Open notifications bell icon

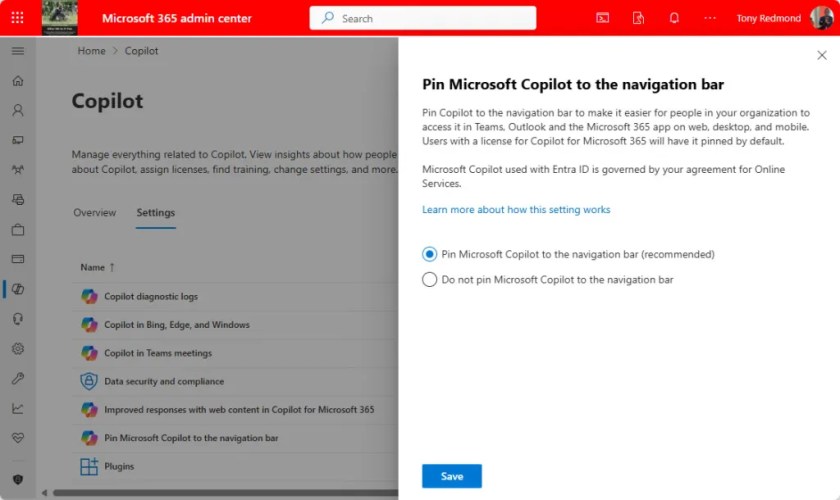point(674,18)
